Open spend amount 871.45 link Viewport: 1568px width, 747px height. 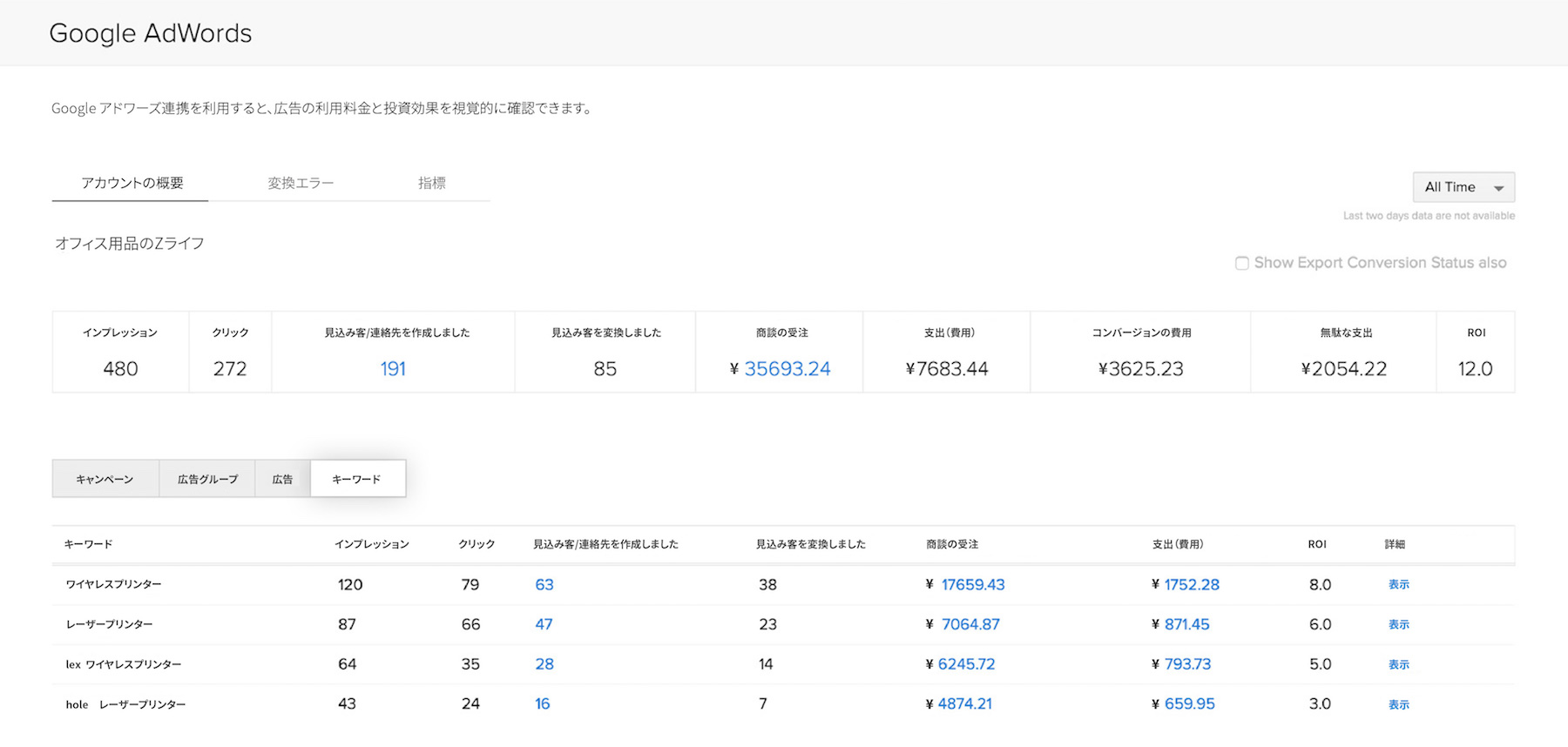tap(1186, 624)
